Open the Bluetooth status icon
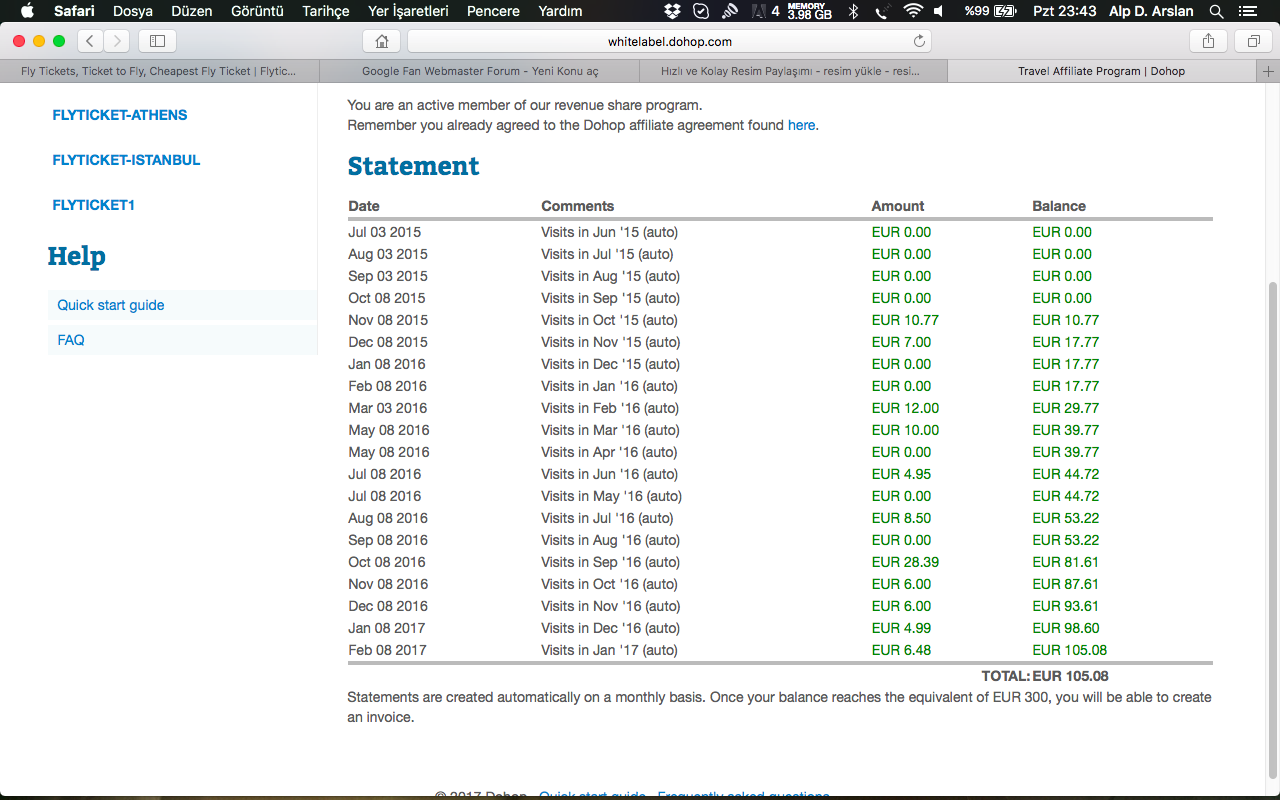 (853, 11)
